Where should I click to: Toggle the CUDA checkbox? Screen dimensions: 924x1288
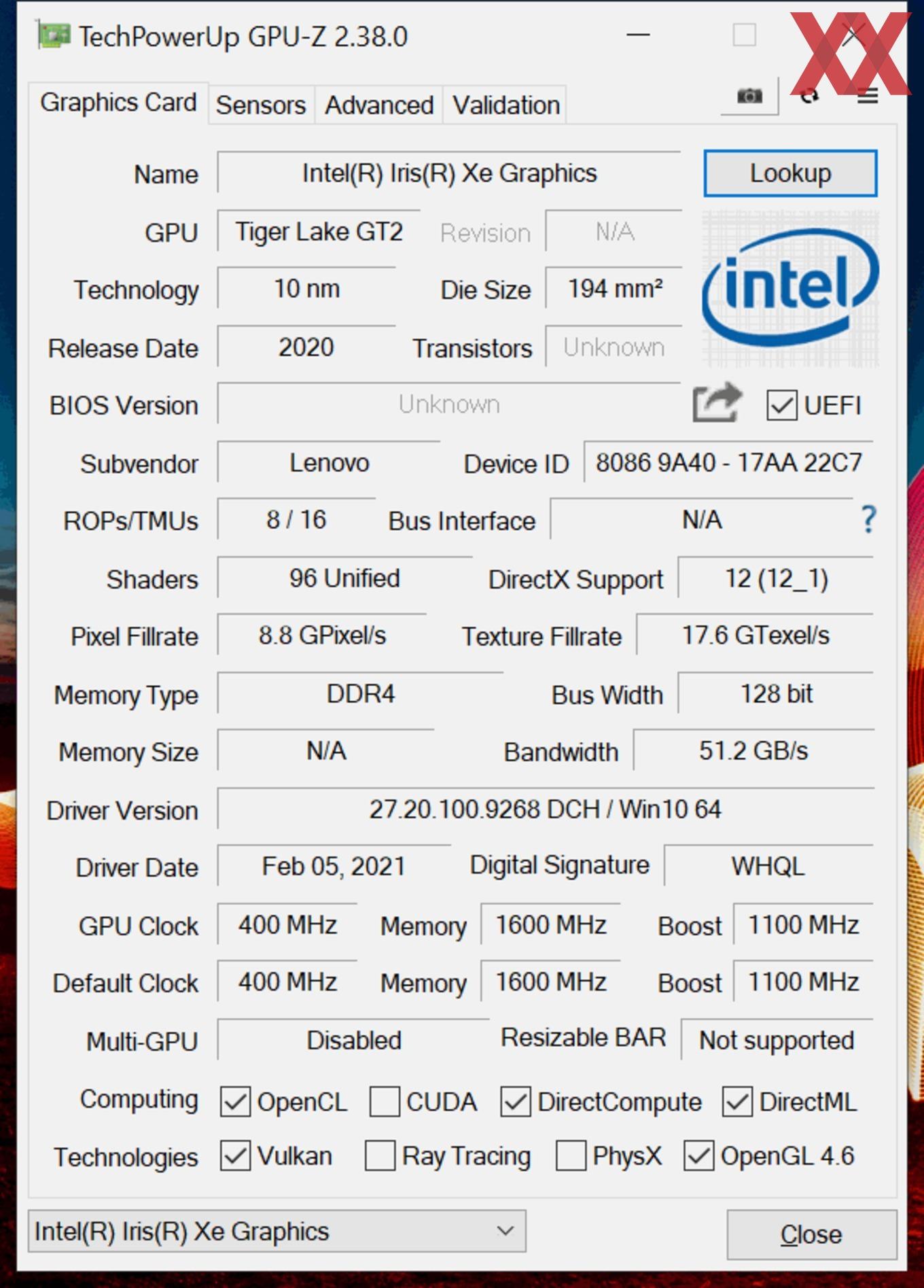[x=385, y=1101]
